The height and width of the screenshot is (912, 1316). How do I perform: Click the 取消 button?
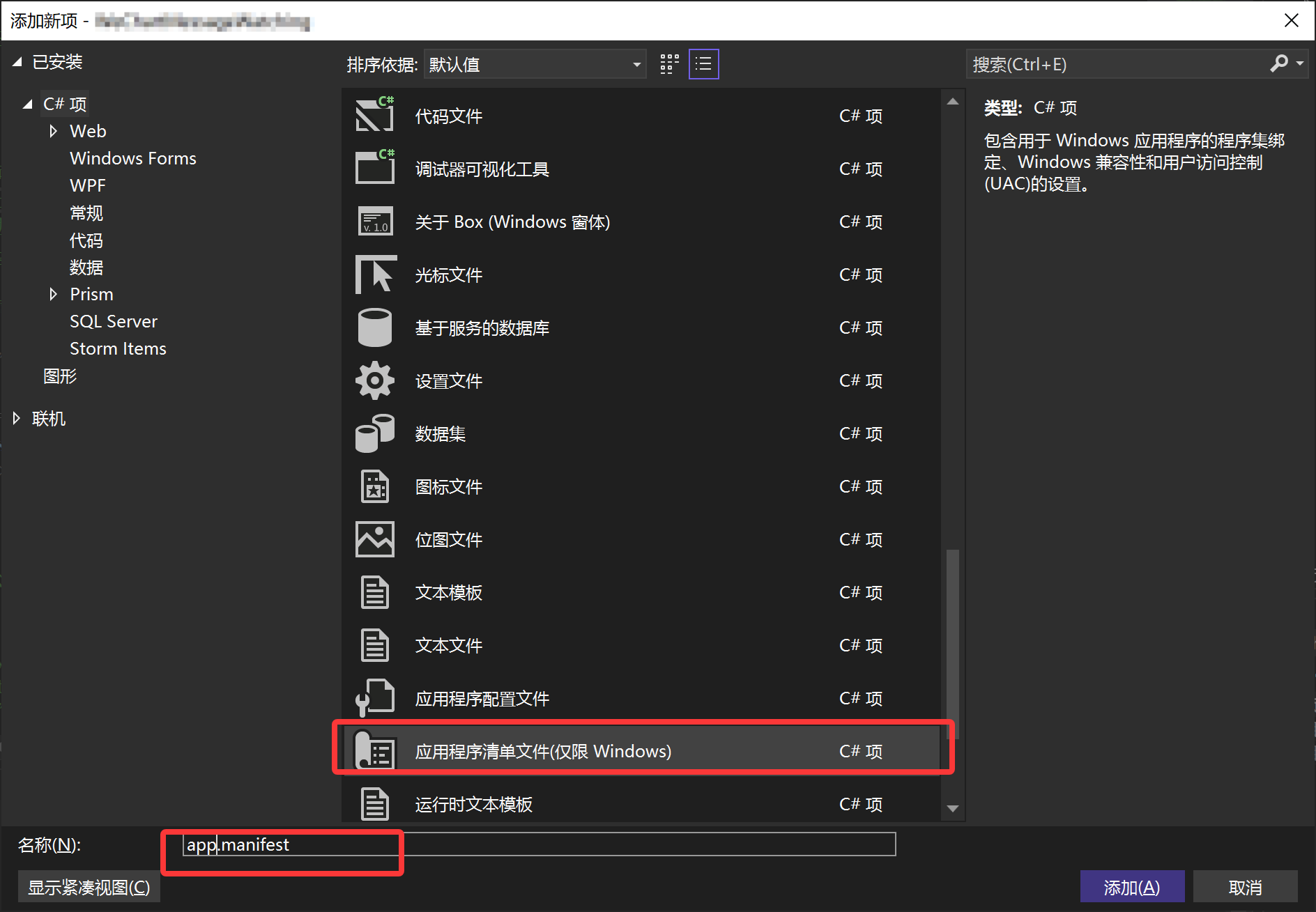[x=1246, y=887]
